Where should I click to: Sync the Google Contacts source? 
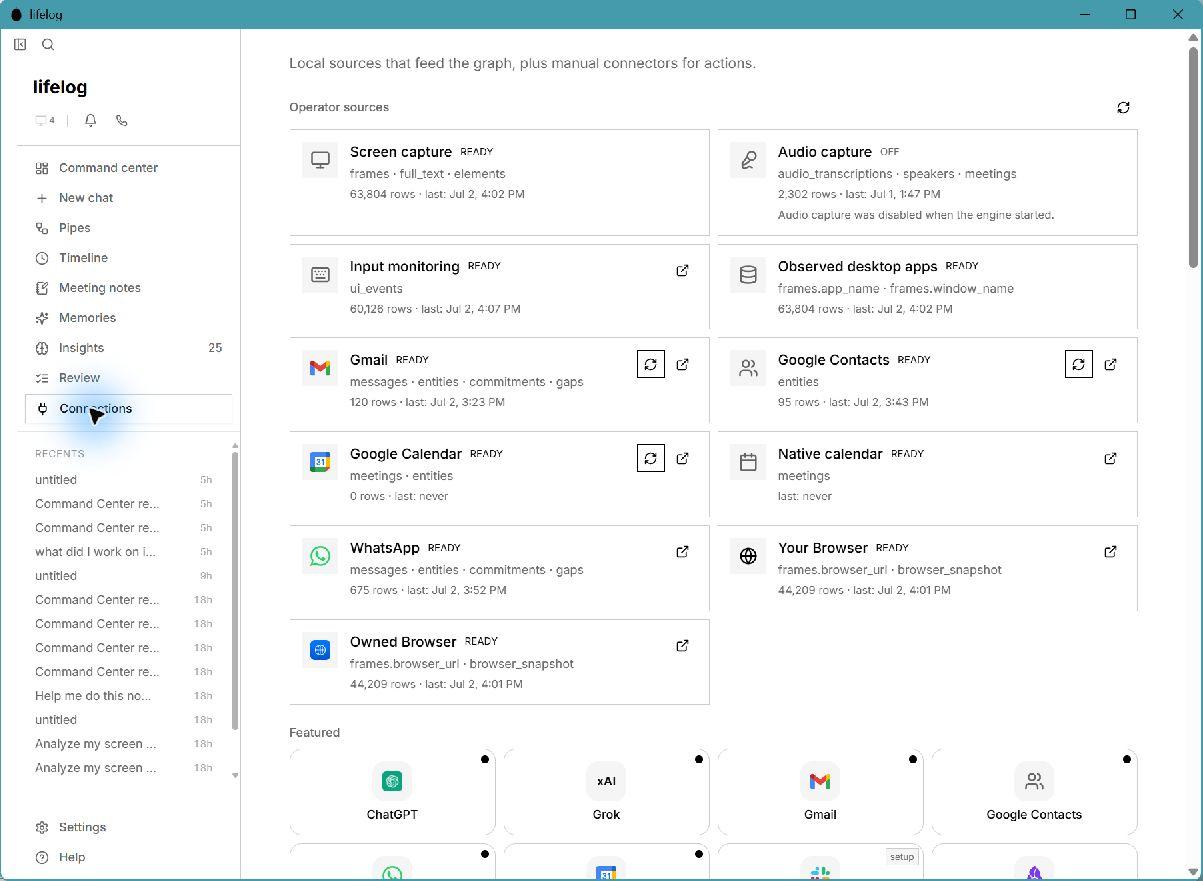[1079, 365]
